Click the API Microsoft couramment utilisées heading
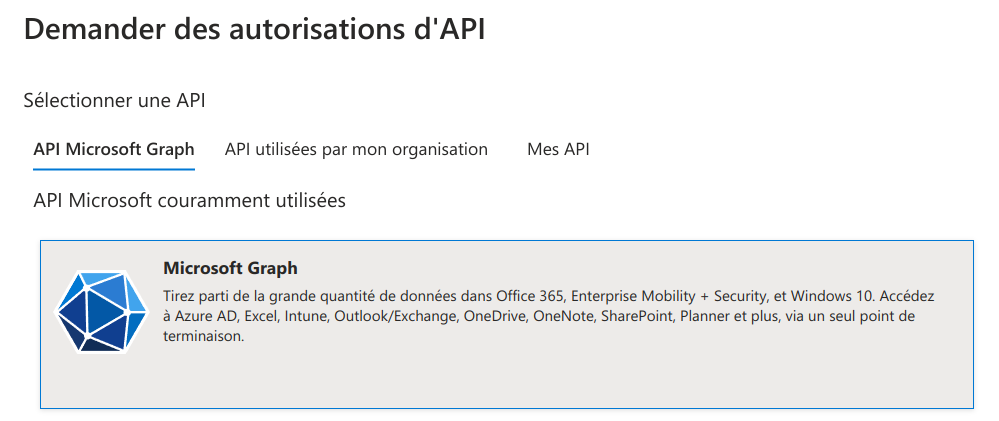Image resolution: width=999 pixels, height=421 pixels. click(x=189, y=201)
